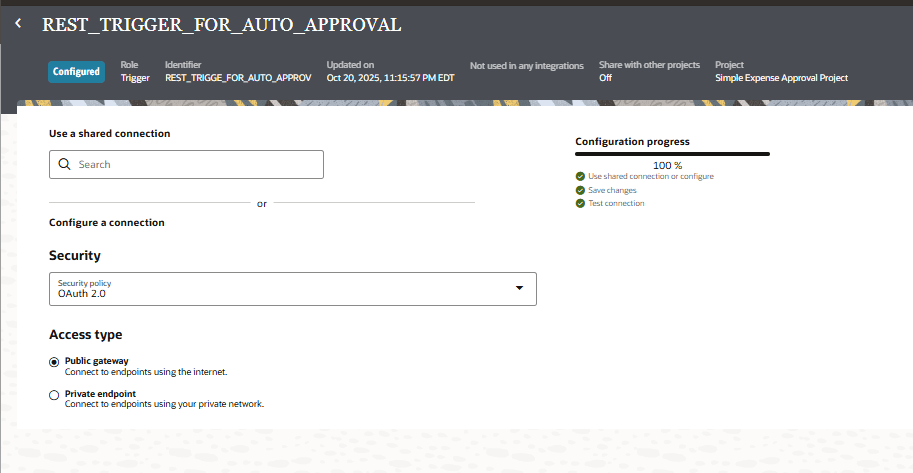Click the Access type section heading
The width and height of the screenshot is (913, 473).
(86, 335)
